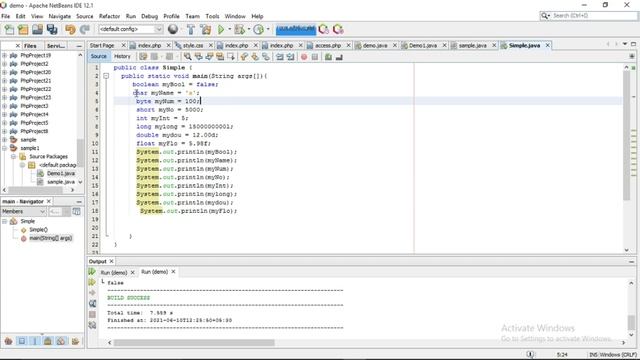Click the notifications icon in the status bar
The width and height of the screenshot is (640, 360).
pos(530,354)
